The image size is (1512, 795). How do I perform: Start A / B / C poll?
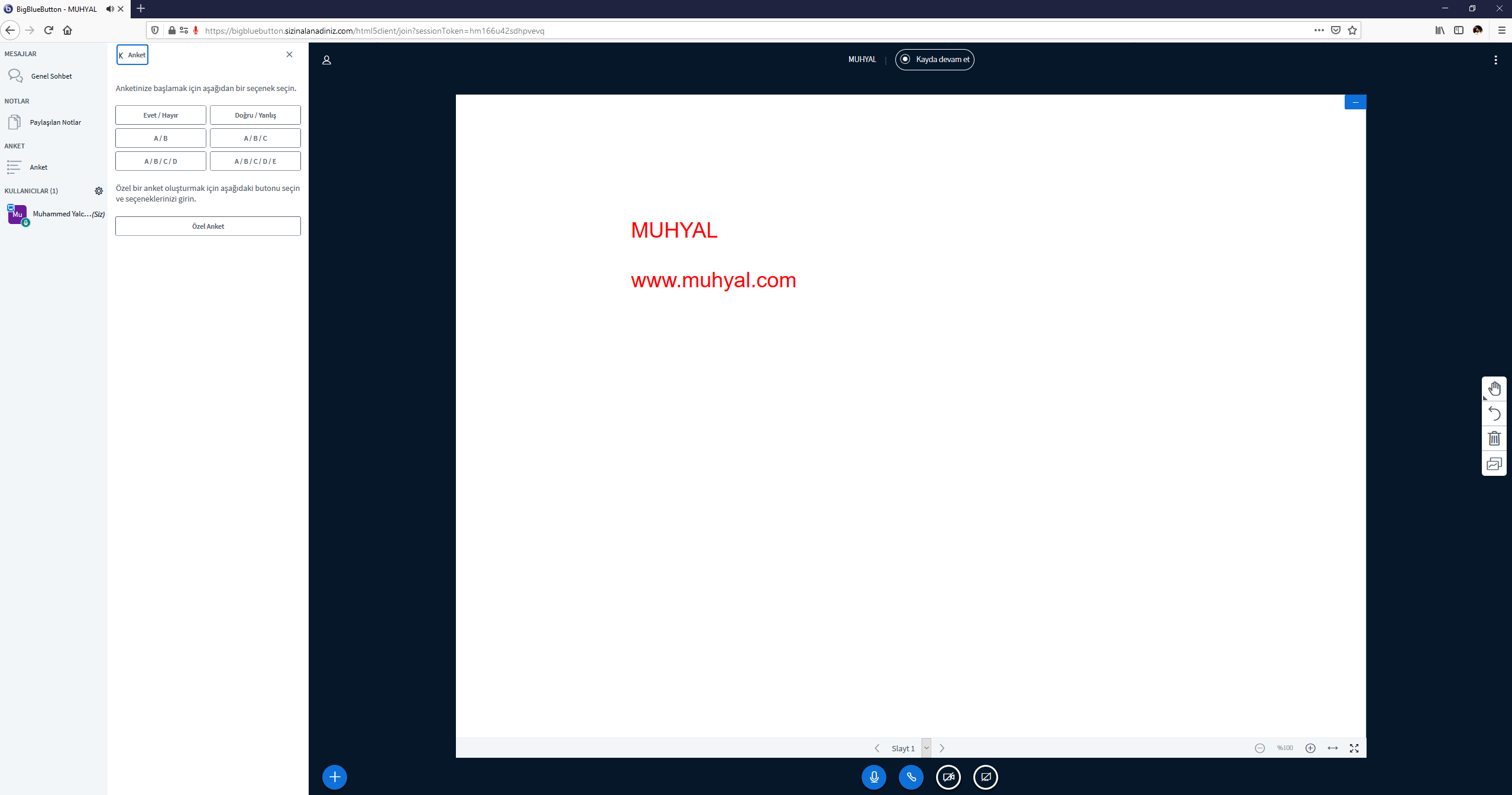click(x=255, y=138)
